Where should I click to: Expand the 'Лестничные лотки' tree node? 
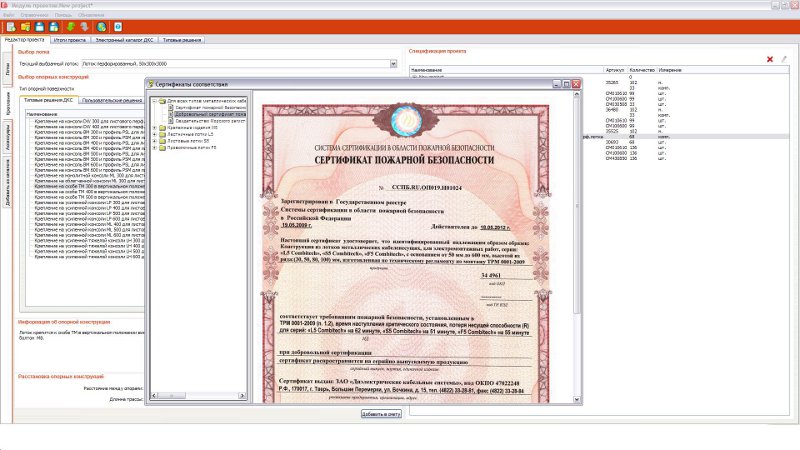[156, 135]
